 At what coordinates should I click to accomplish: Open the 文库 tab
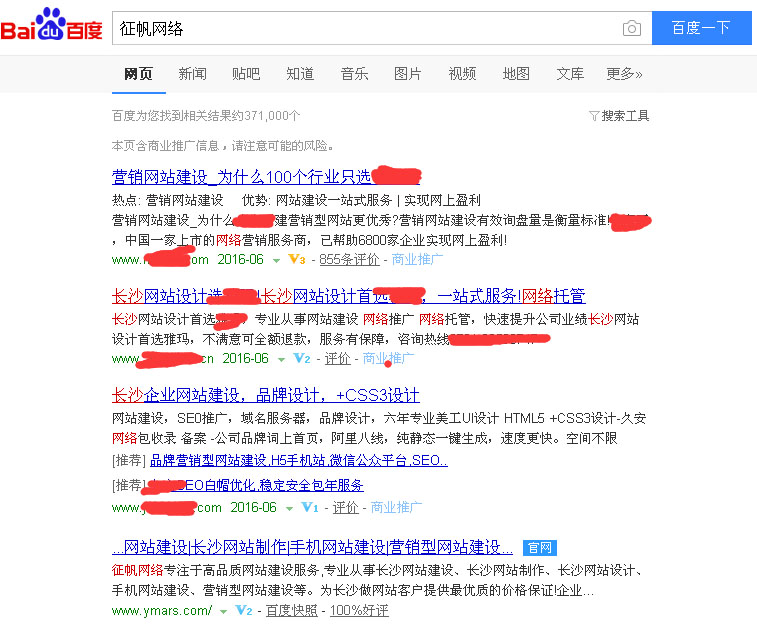[570, 74]
